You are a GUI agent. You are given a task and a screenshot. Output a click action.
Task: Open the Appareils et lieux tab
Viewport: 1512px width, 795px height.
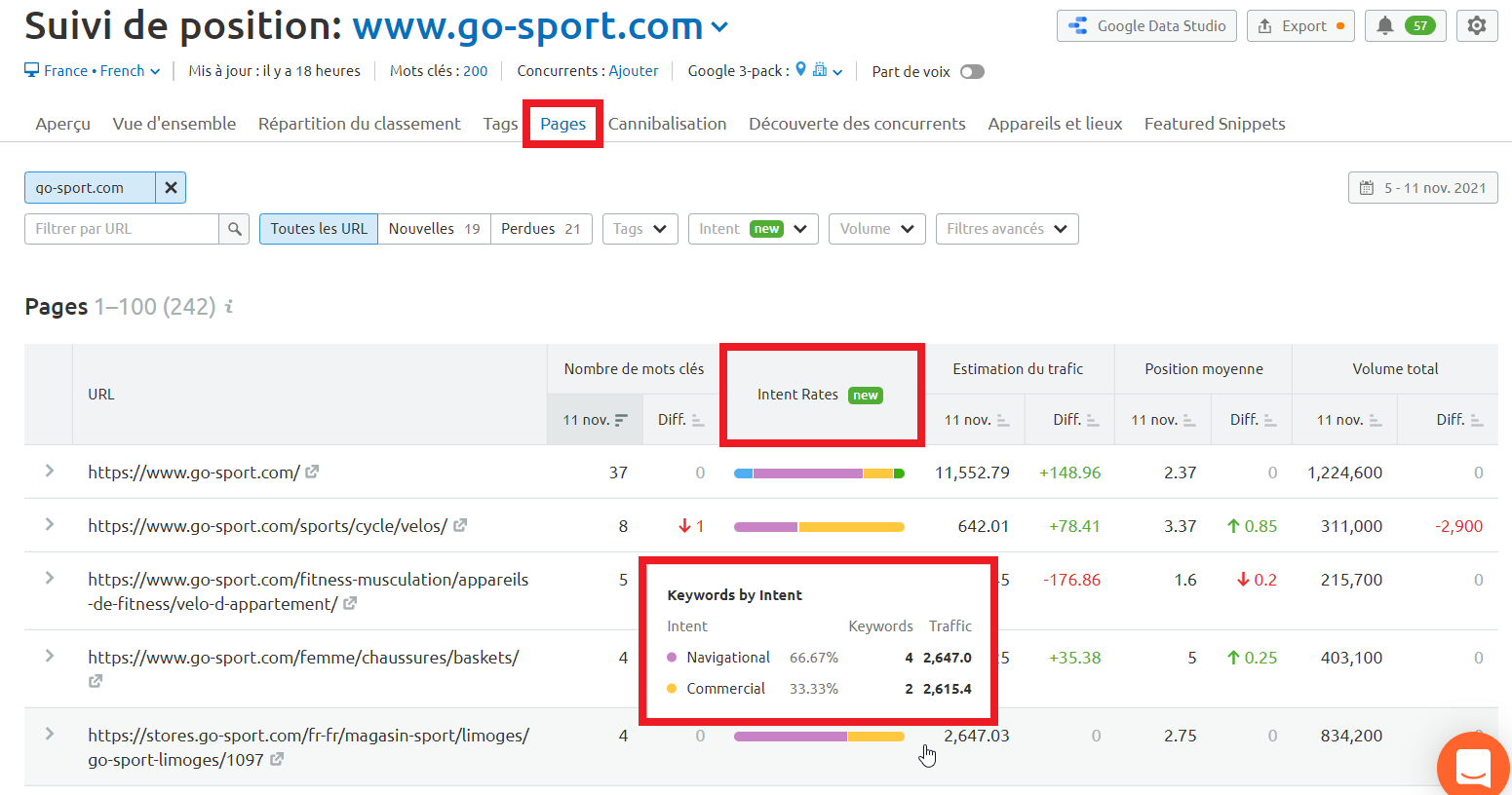click(1055, 124)
